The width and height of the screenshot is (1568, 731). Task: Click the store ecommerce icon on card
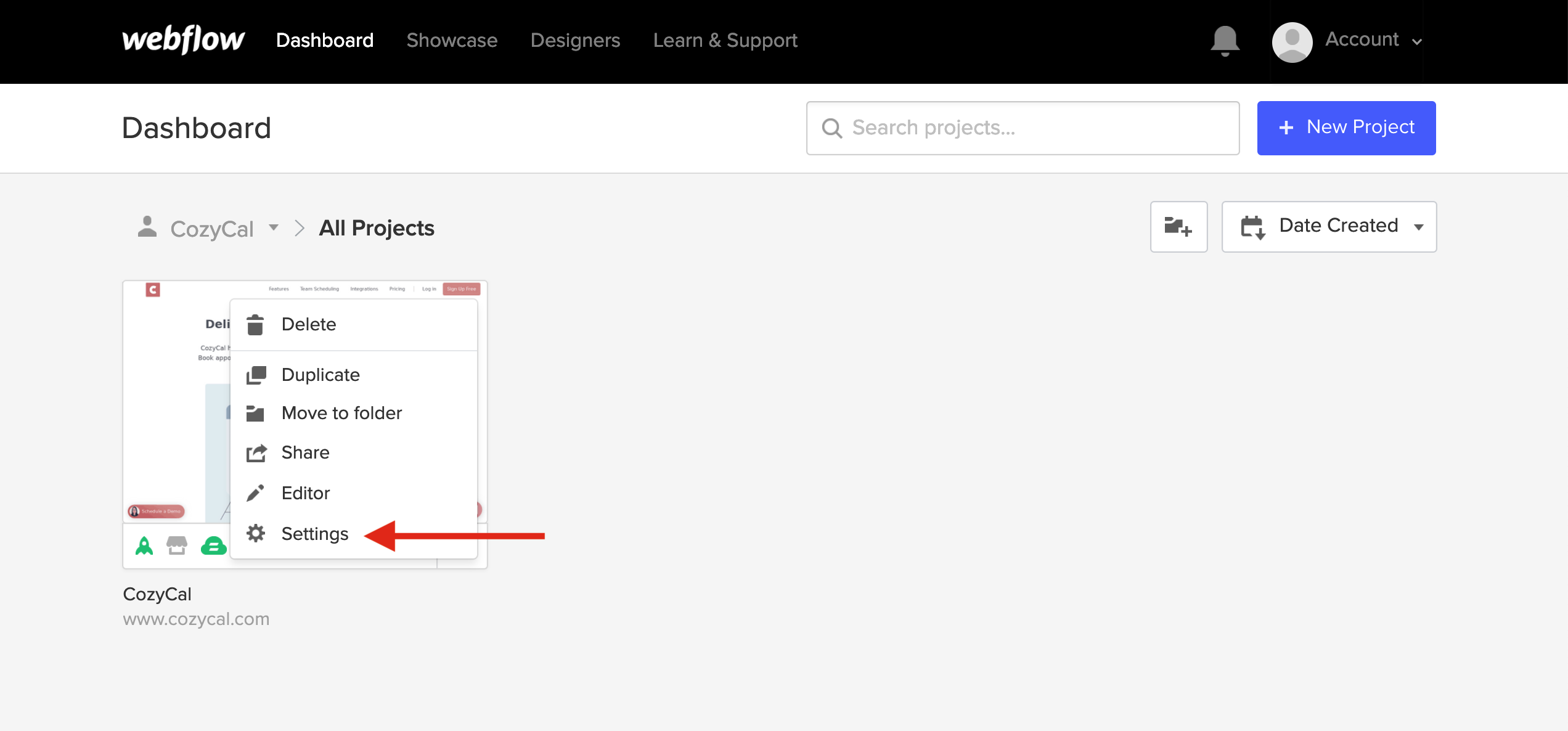pyautogui.click(x=177, y=545)
